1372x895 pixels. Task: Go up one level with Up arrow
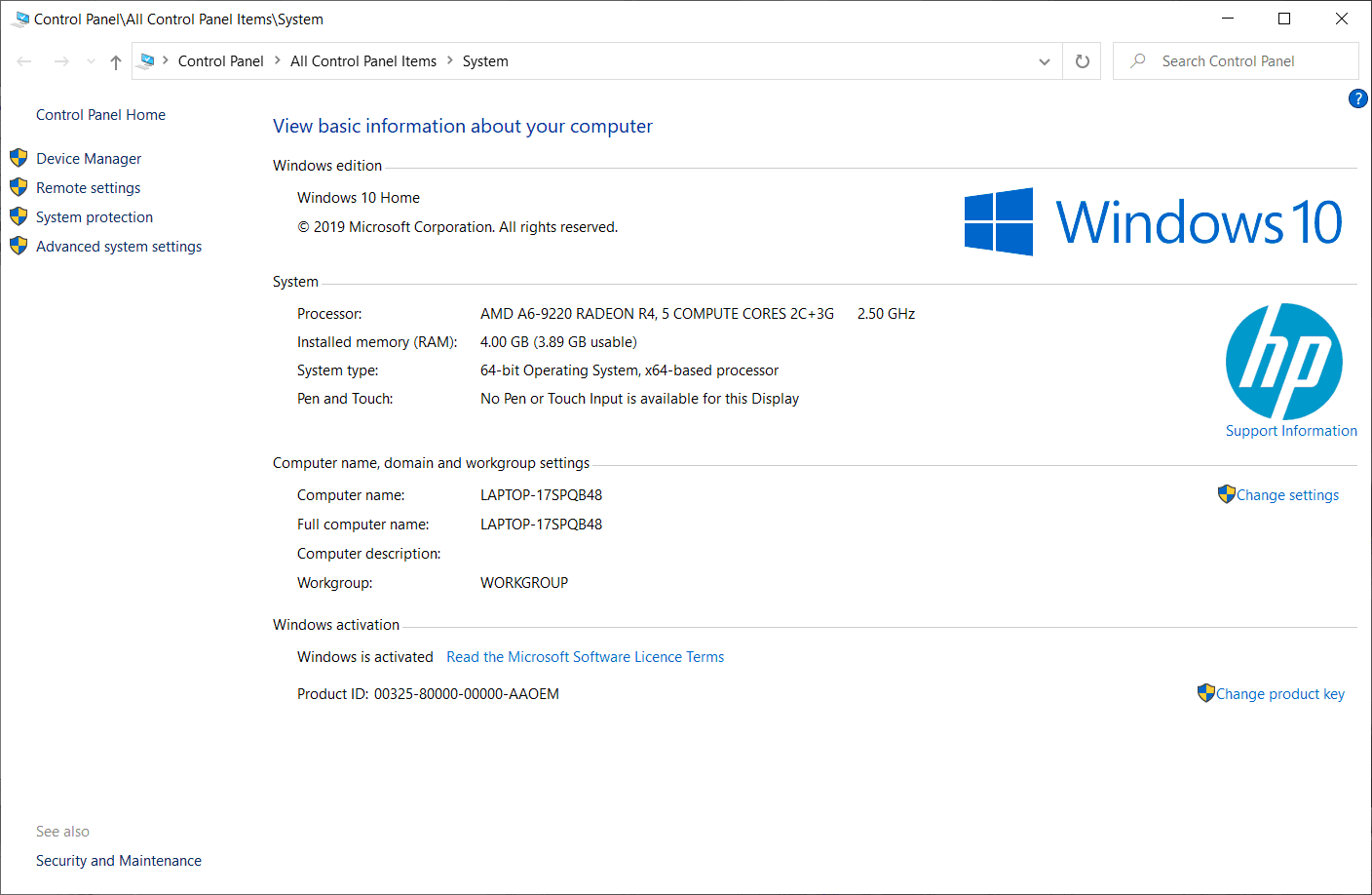pyautogui.click(x=116, y=61)
